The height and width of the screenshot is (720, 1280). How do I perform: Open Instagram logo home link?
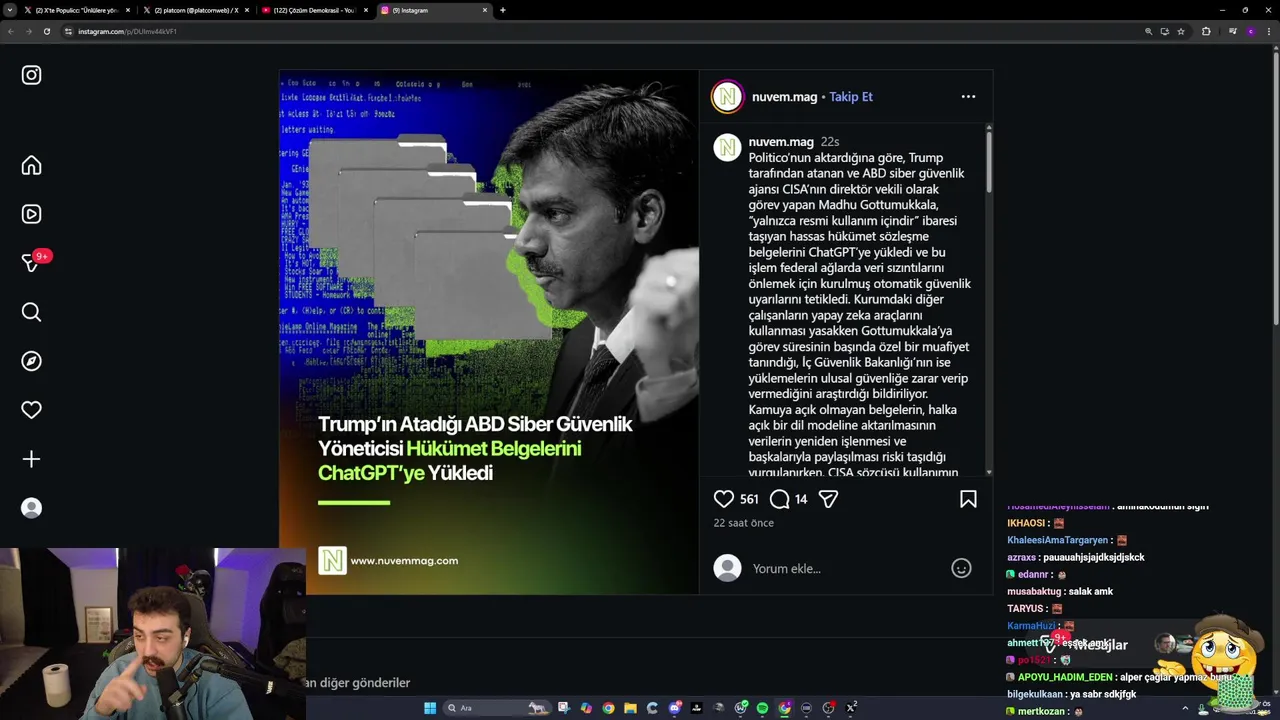point(31,75)
